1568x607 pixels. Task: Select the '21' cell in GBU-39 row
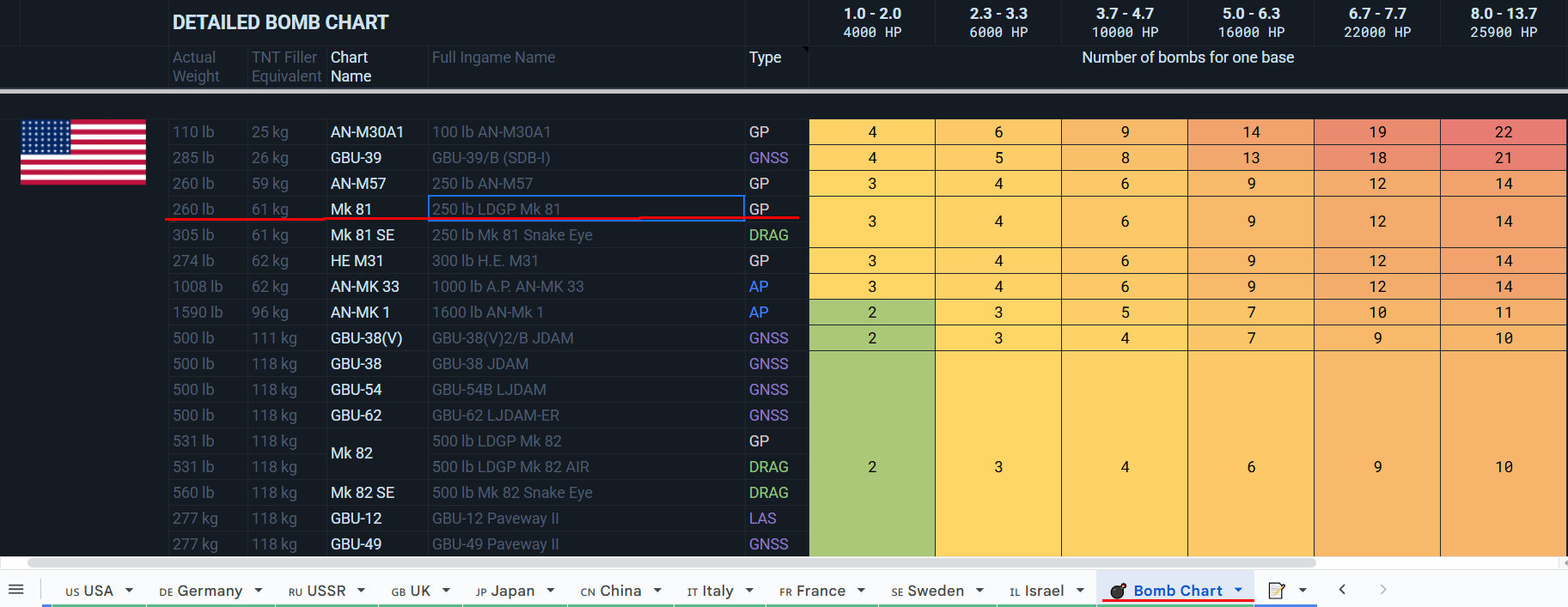[1504, 158]
